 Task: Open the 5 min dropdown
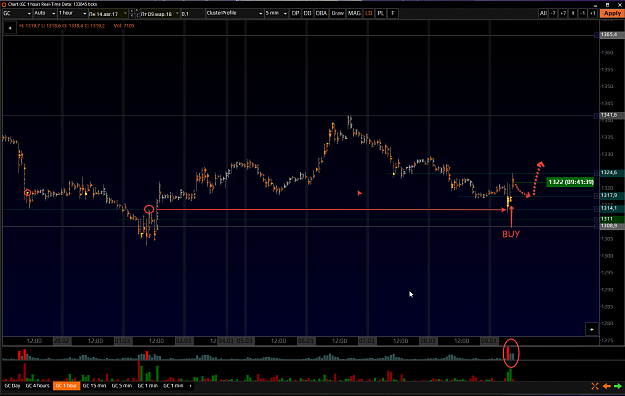coord(276,13)
